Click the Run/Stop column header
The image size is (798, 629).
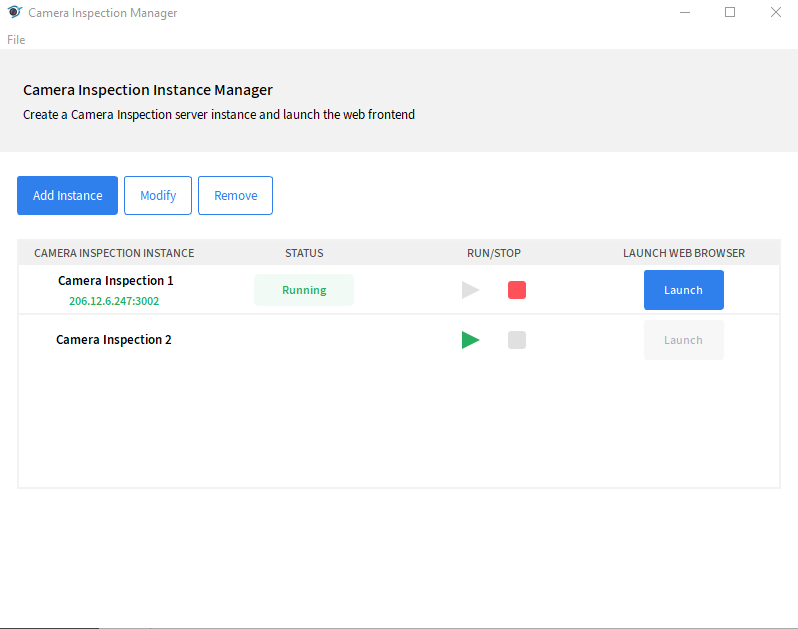coord(494,253)
